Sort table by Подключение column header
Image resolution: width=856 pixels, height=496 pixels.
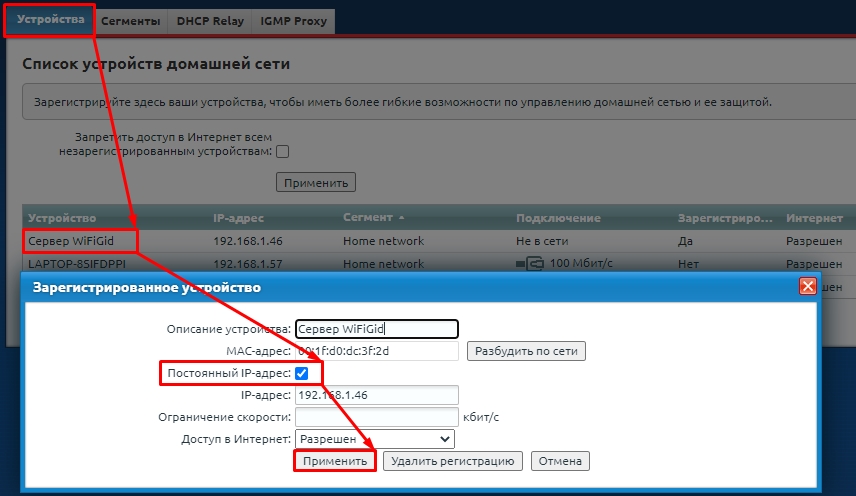[x=558, y=218]
